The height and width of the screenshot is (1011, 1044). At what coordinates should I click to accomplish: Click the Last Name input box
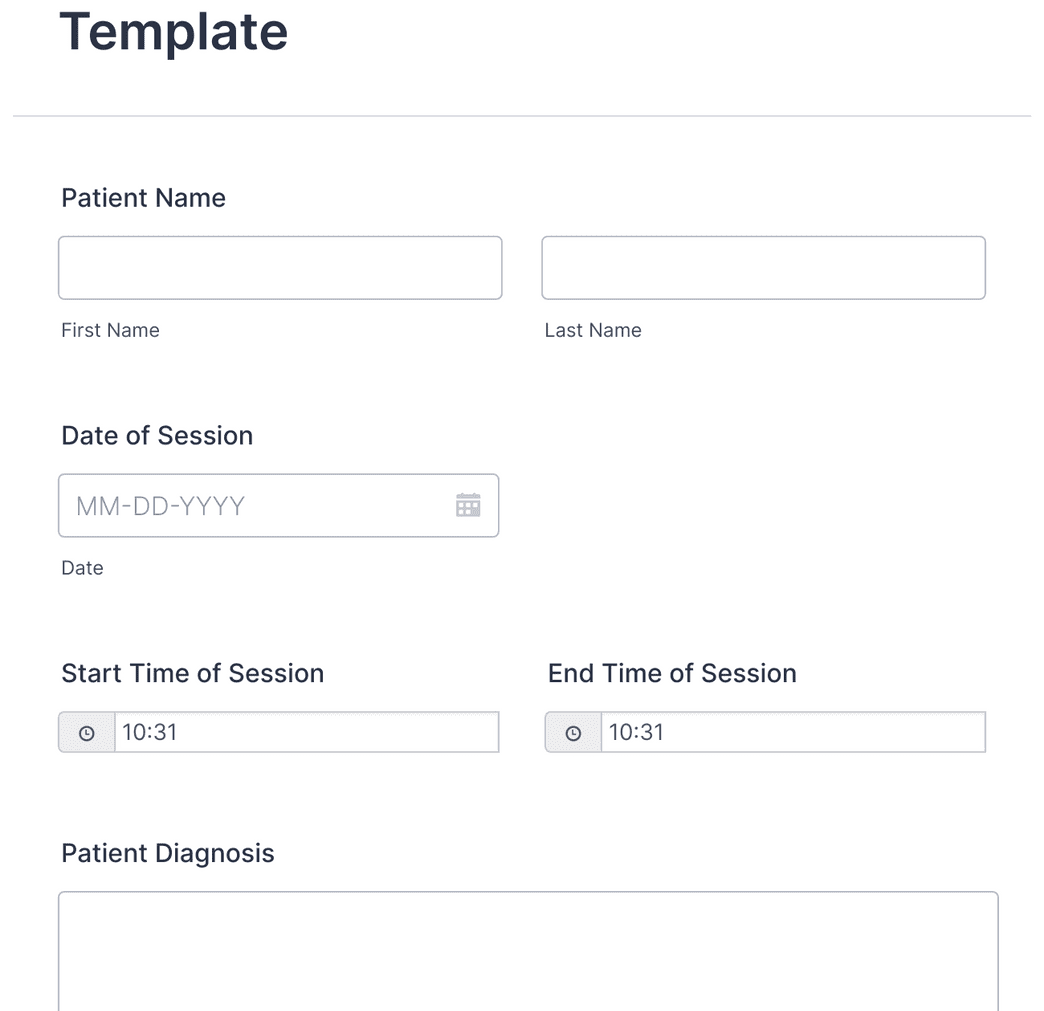tap(763, 267)
